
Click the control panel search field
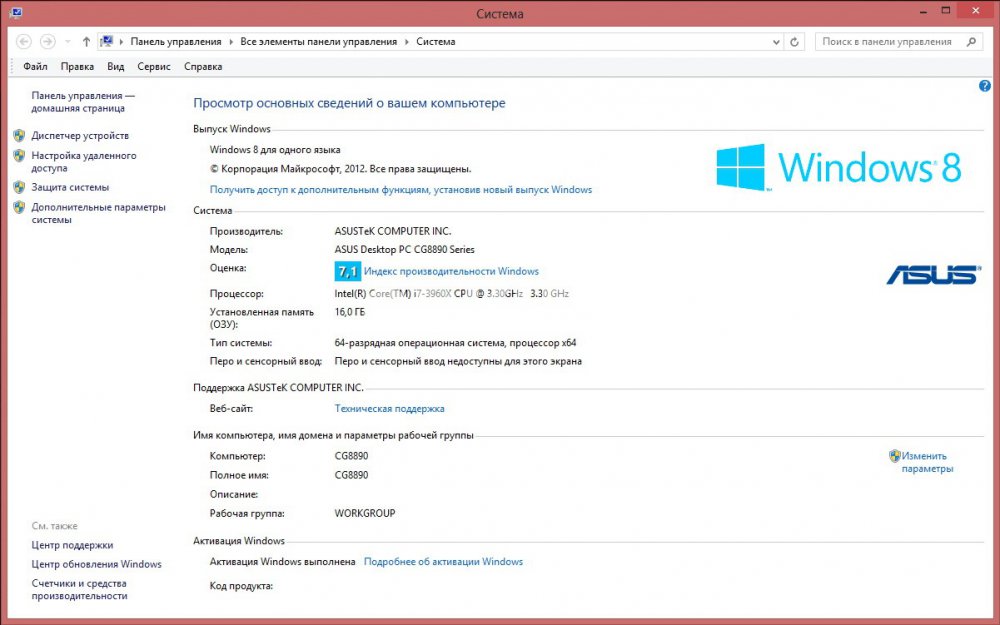coord(886,42)
